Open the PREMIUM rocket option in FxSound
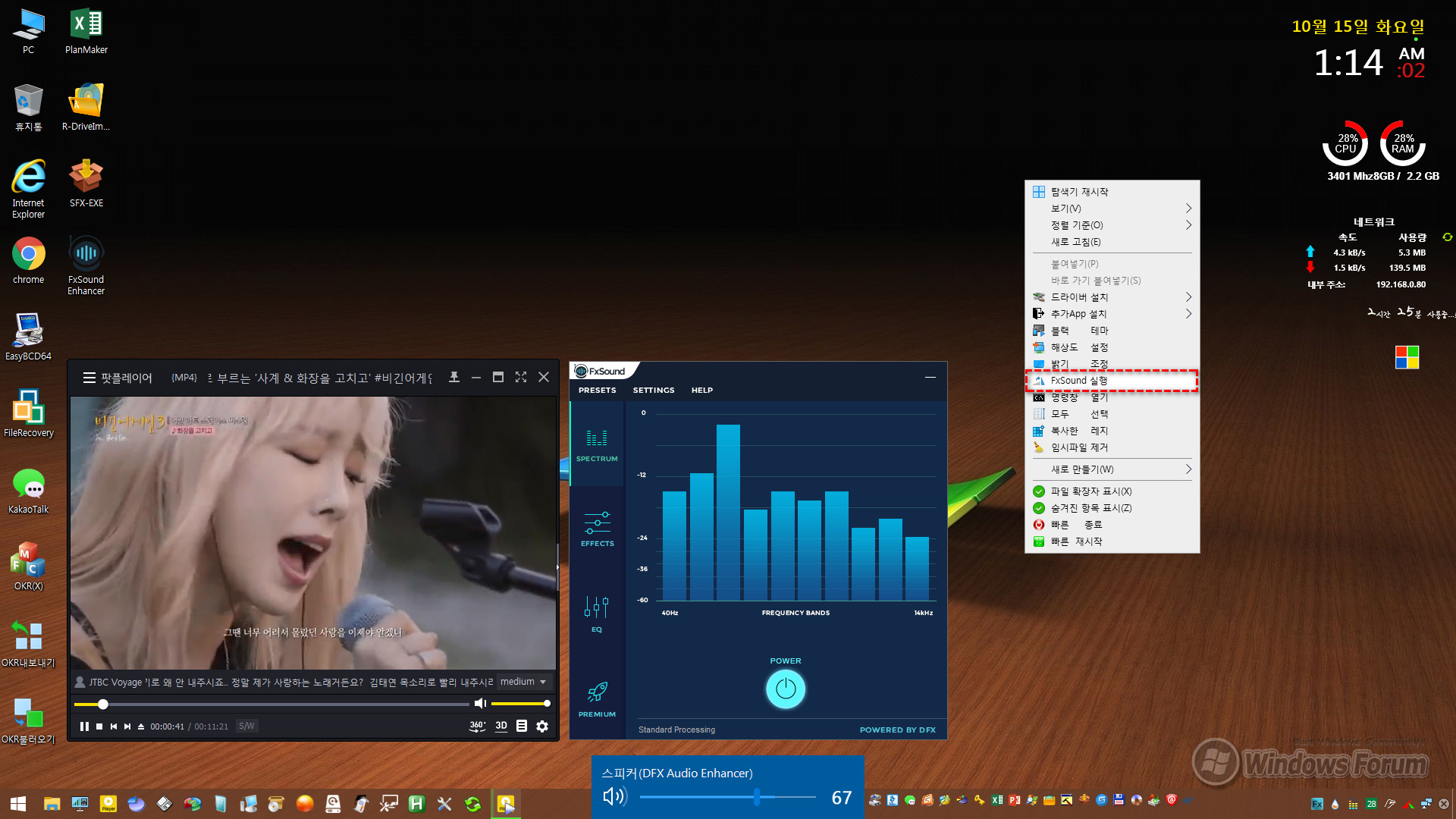This screenshot has width=1456, height=819. pyautogui.click(x=597, y=699)
